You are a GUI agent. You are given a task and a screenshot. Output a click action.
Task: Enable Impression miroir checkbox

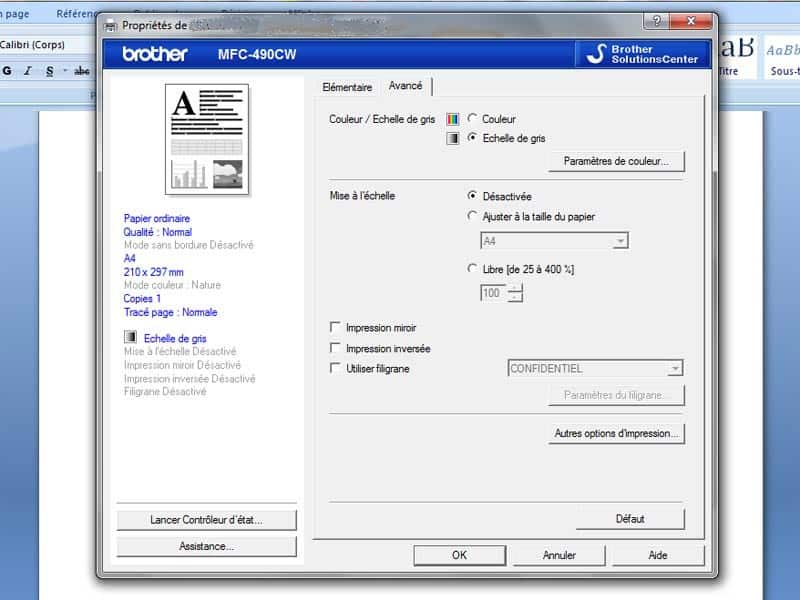click(x=335, y=327)
